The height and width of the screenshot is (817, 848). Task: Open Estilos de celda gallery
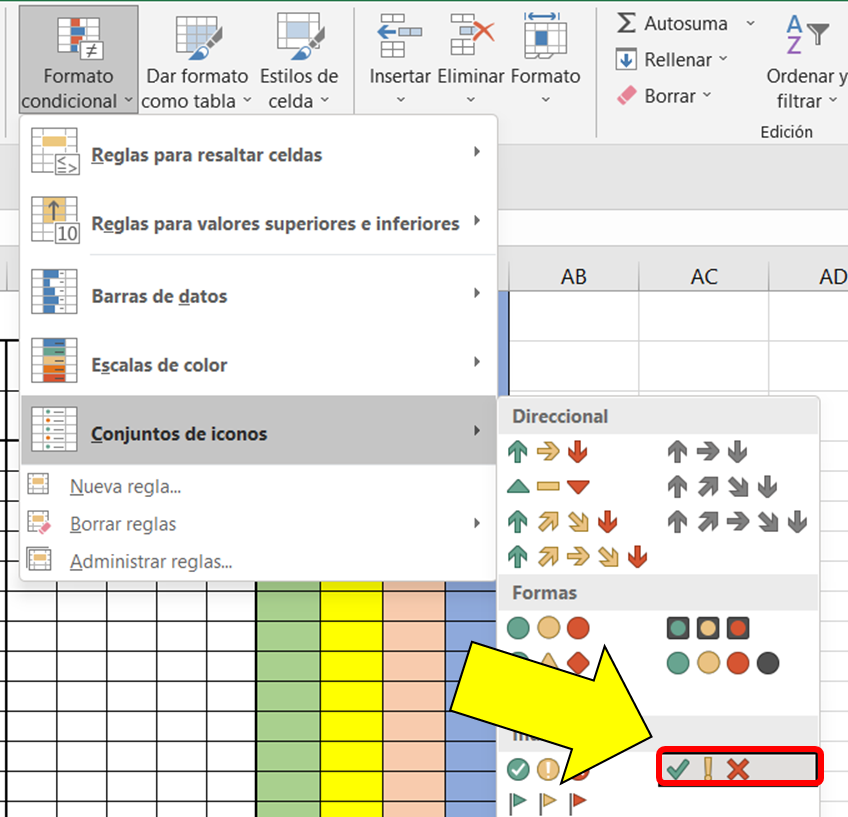coord(299,60)
